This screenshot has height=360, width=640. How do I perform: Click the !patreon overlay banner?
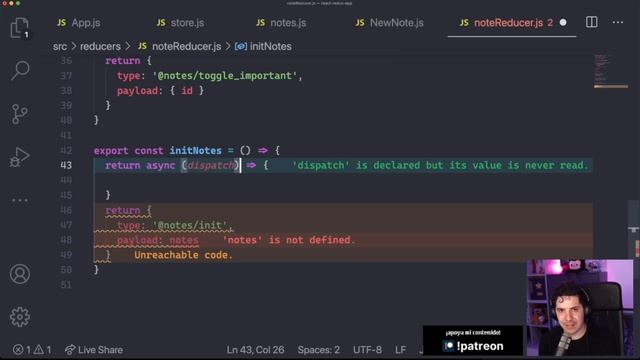coord(473,341)
